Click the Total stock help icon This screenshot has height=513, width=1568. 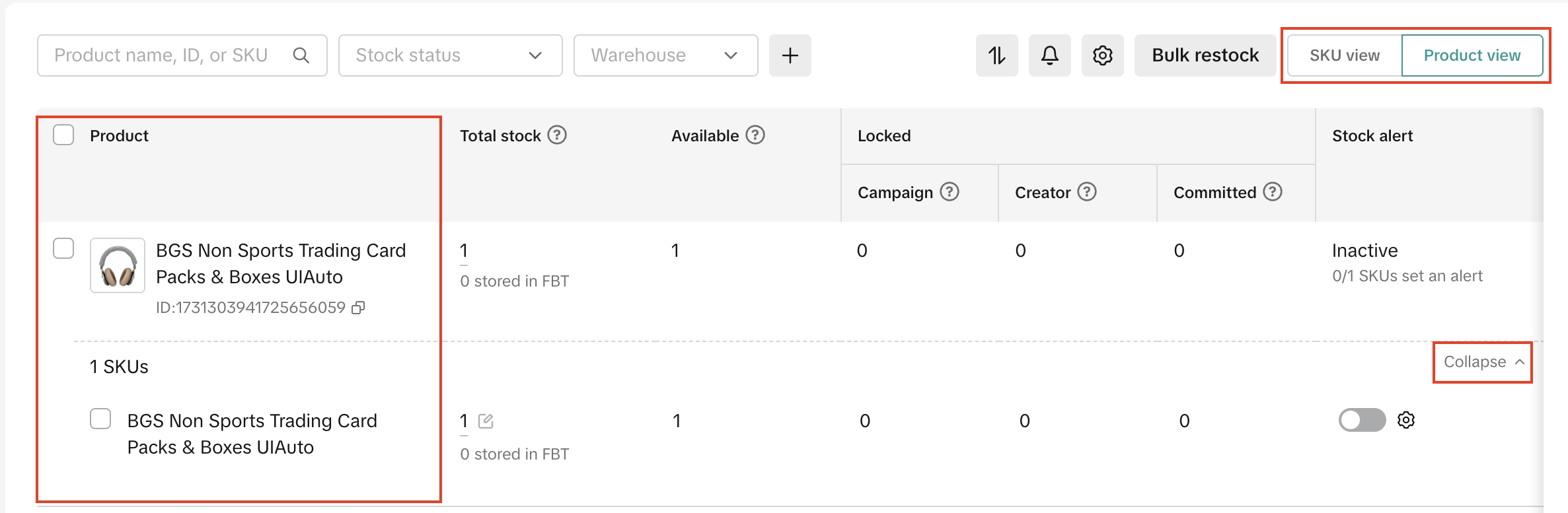(x=557, y=135)
